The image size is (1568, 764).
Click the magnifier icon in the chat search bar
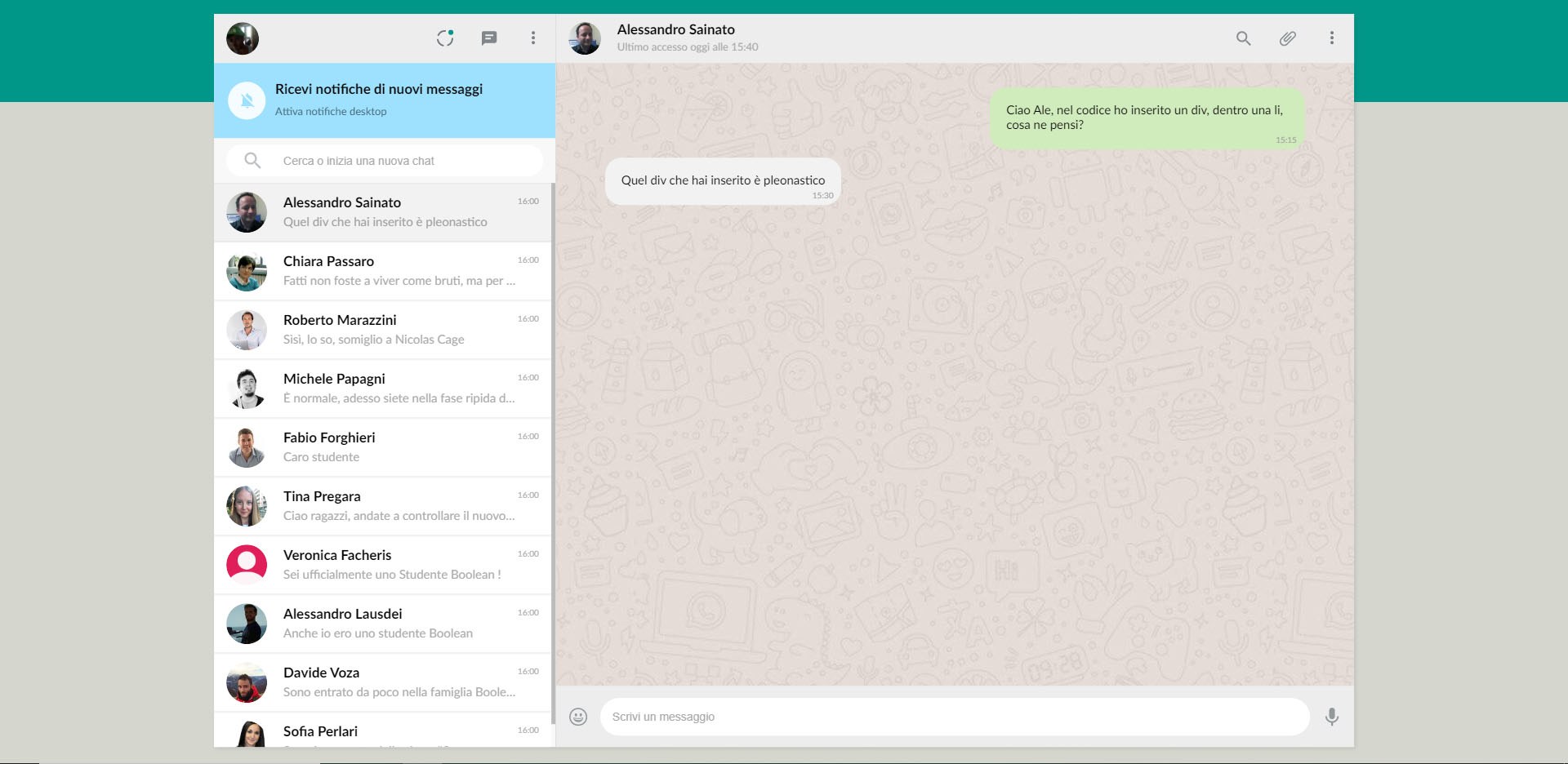pos(253,160)
